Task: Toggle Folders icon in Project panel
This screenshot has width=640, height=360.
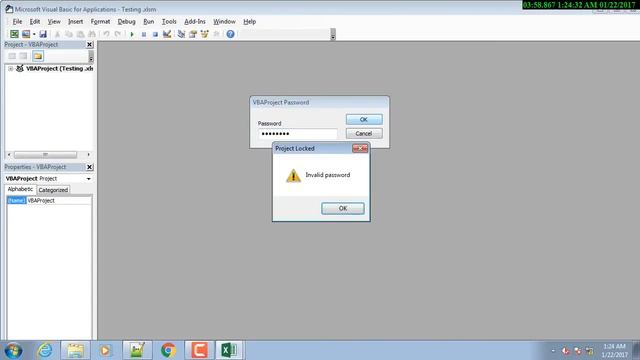Action: [38, 56]
